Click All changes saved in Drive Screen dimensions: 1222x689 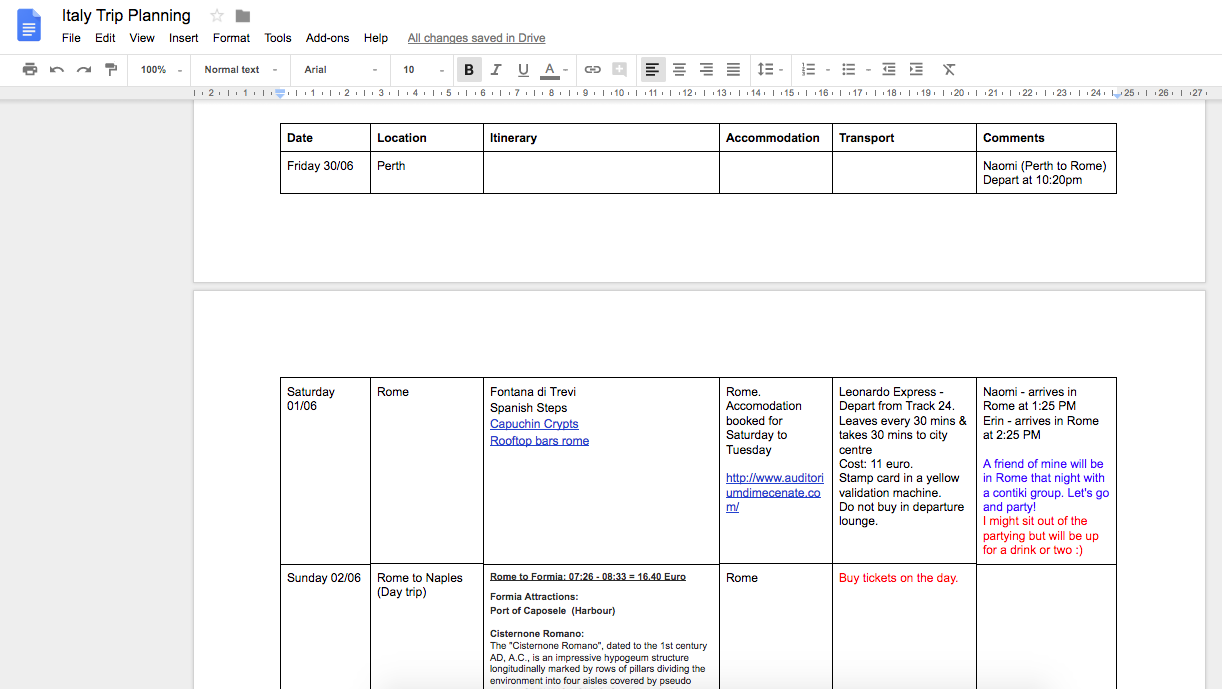click(x=476, y=38)
